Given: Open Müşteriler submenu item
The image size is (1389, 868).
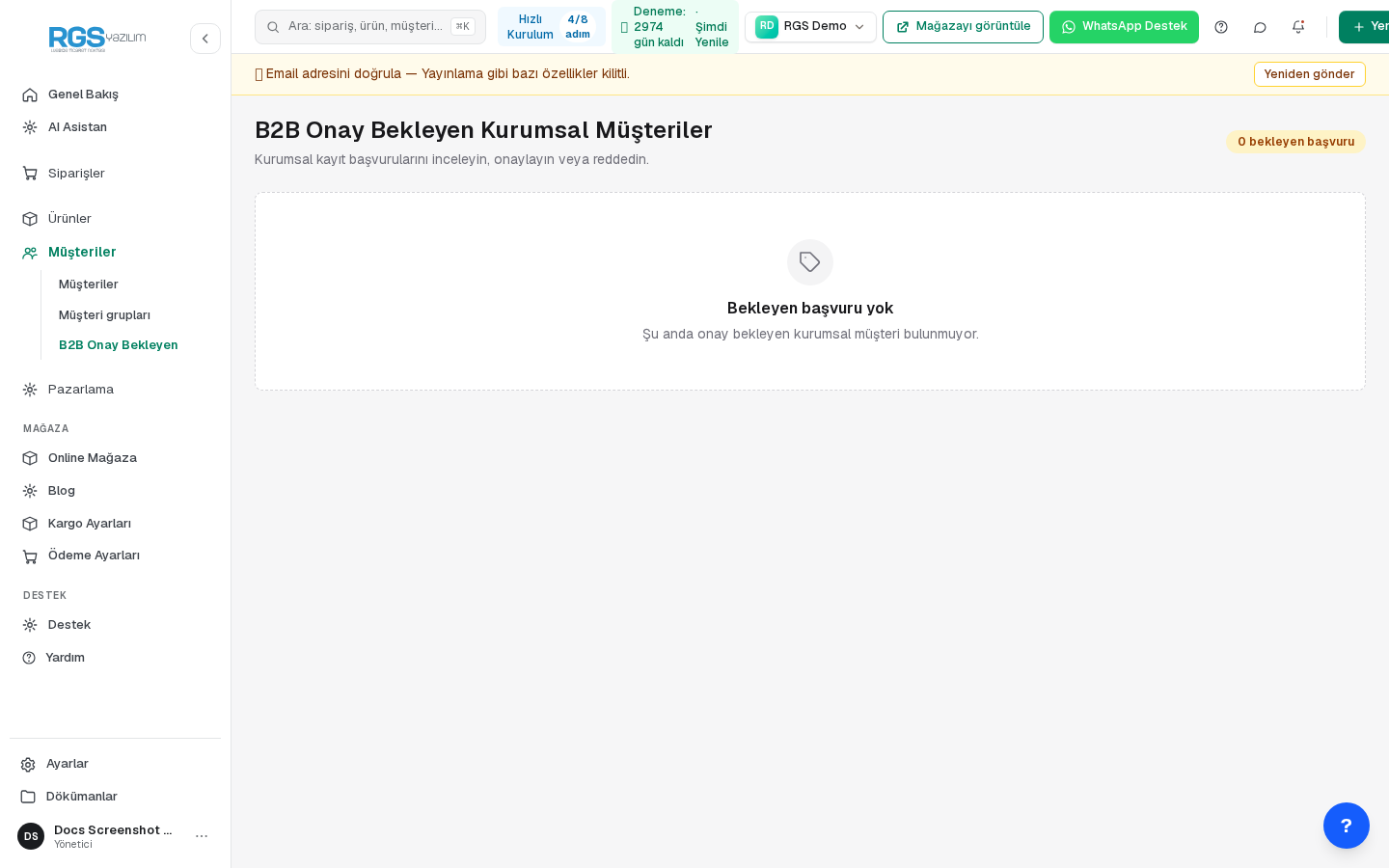Looking at the screenshot, I should [x=89, y=285].
